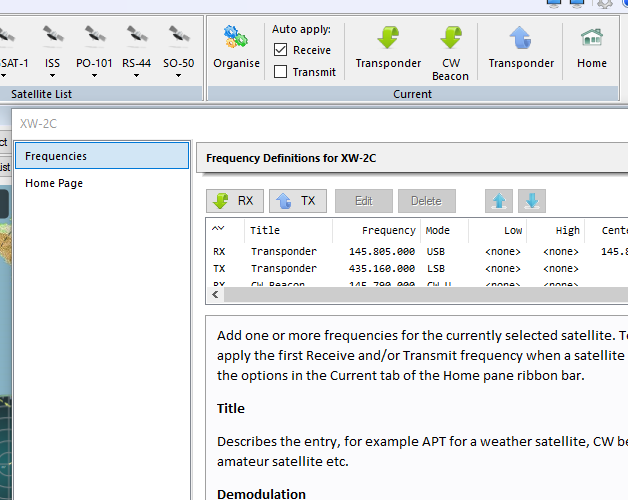The width and height of the screenshot is (628, 500).
Task: Click the Low column header
Action: coord(497,230)
